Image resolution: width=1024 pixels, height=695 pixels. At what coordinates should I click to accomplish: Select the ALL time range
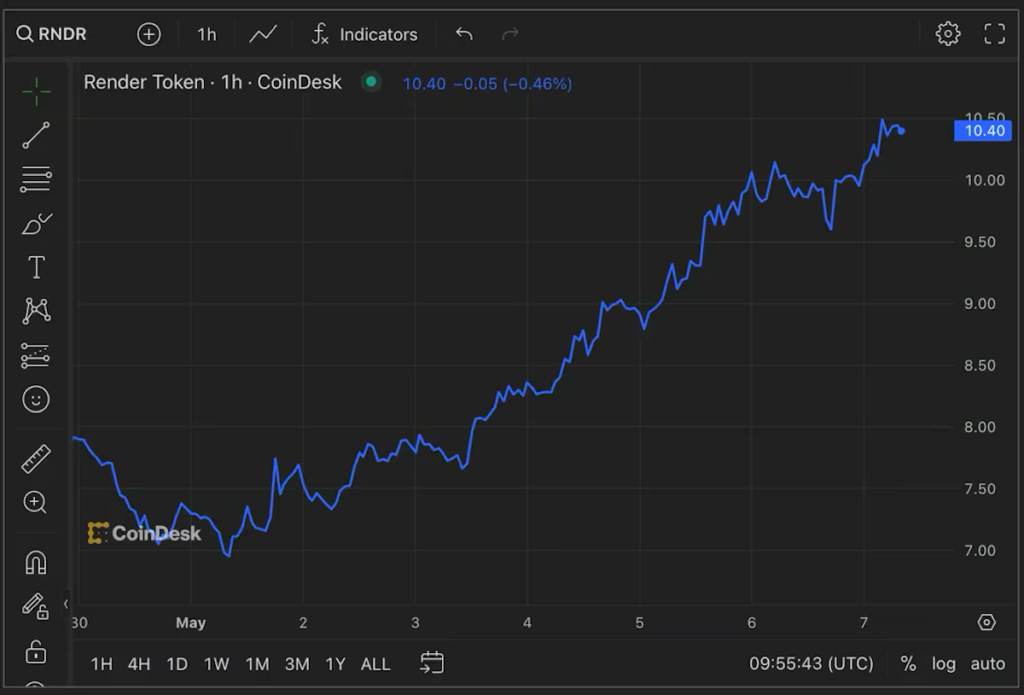pyautogui.click(x=376, y=664)
